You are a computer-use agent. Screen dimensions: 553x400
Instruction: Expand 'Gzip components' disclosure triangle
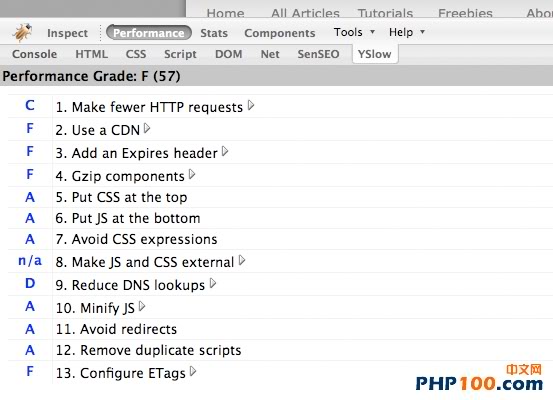[192, 174]
